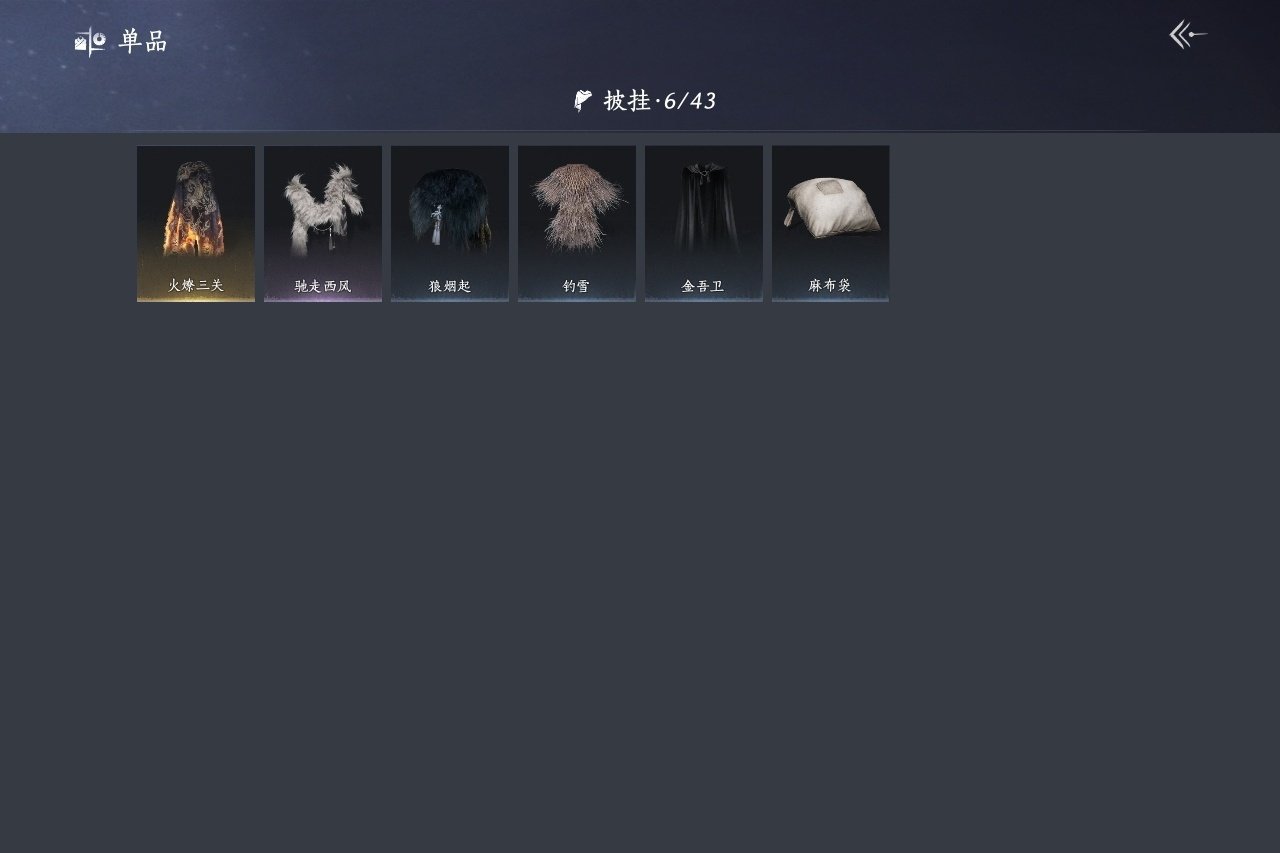The height and width of the screenshot is (853, 1280).
Task: Click the 披挂 cape category icon
Action: [x=583, y=100]
